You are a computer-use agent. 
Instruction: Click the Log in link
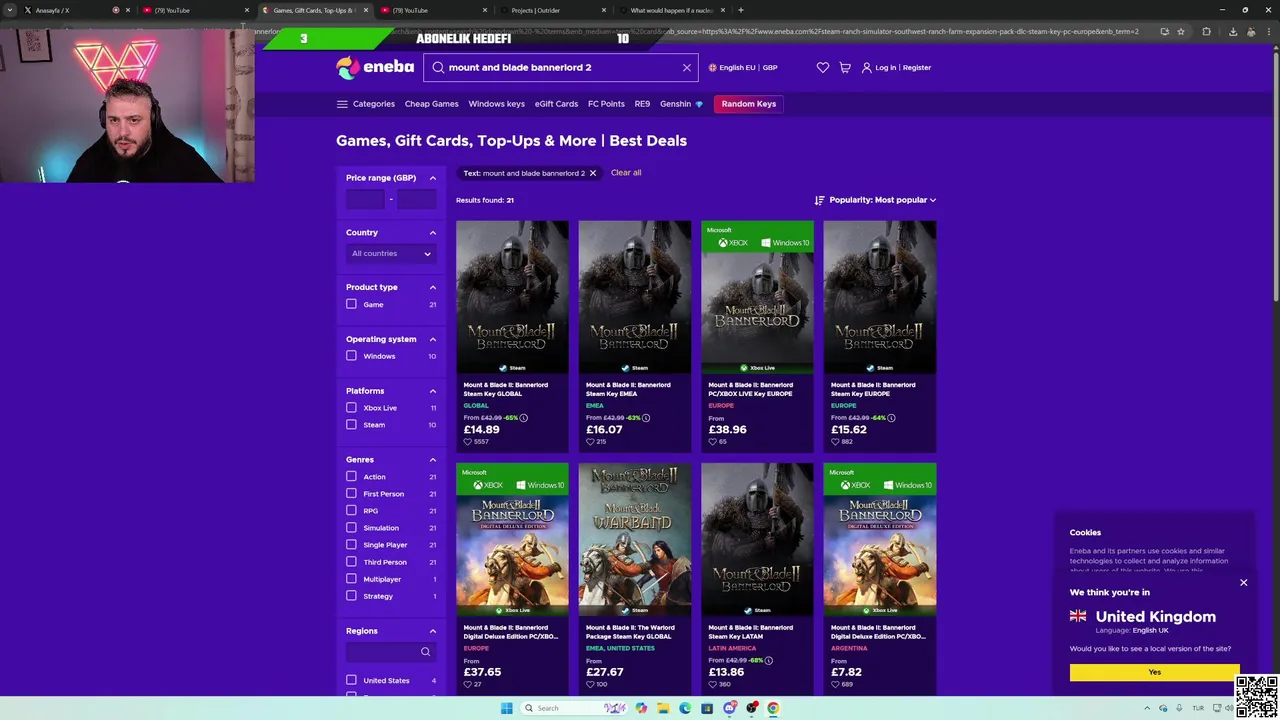886,68
